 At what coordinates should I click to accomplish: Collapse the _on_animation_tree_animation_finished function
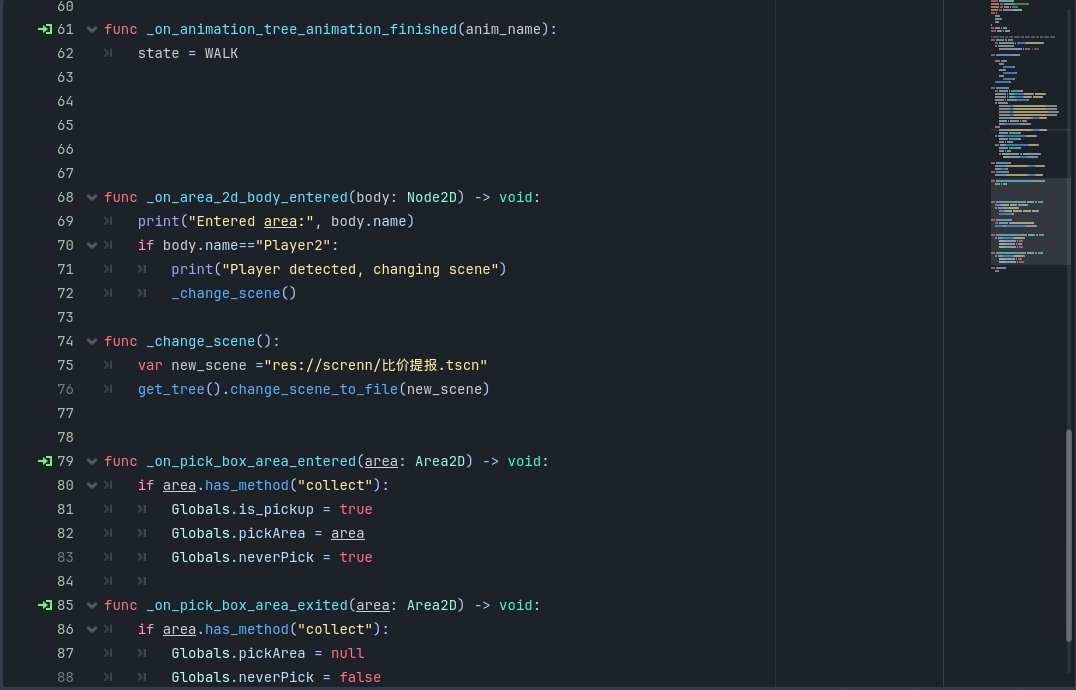pos(91,29)
